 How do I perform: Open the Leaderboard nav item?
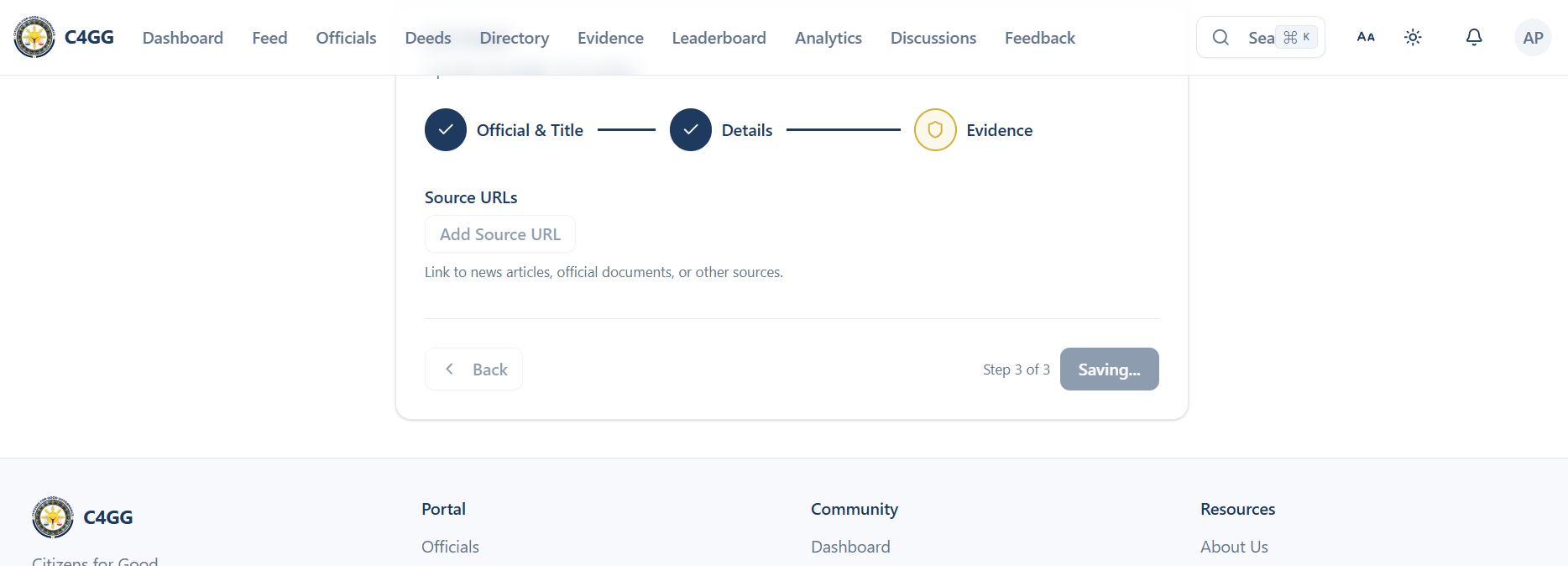pyautogui.click(x=719, y=38)
